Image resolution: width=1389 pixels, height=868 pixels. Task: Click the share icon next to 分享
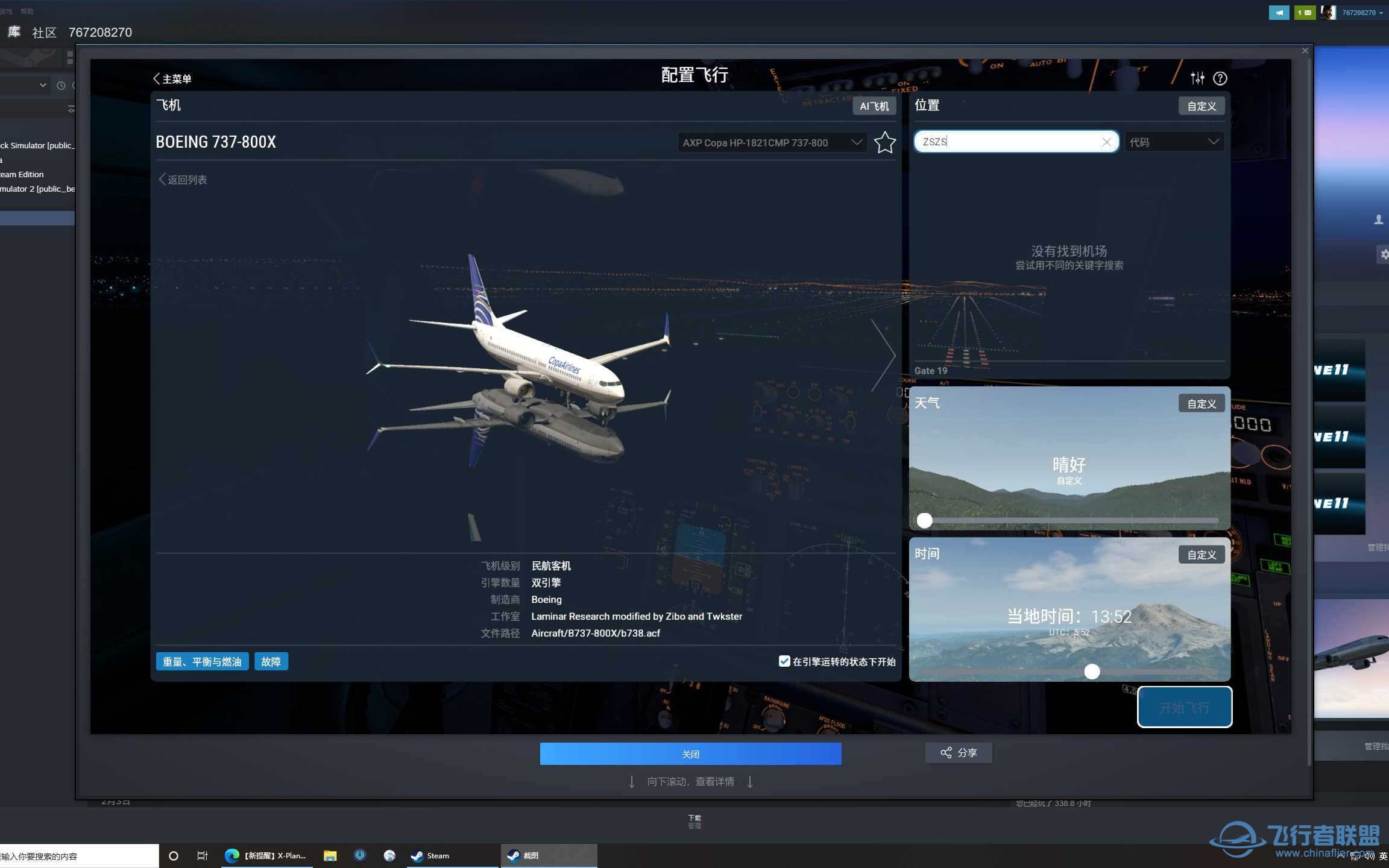click(x=946, y=752)
